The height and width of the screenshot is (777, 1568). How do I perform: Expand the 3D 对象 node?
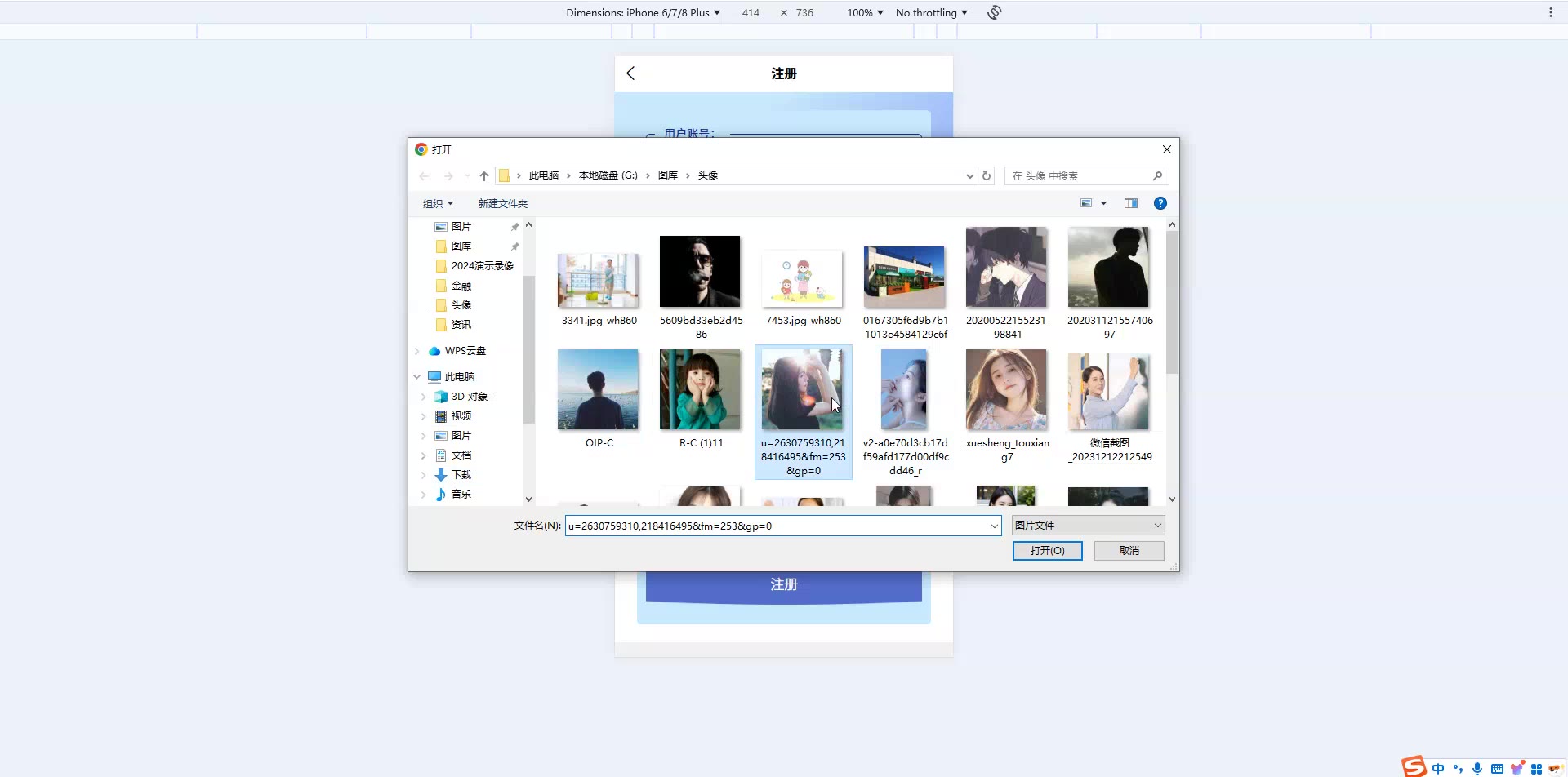424,397
